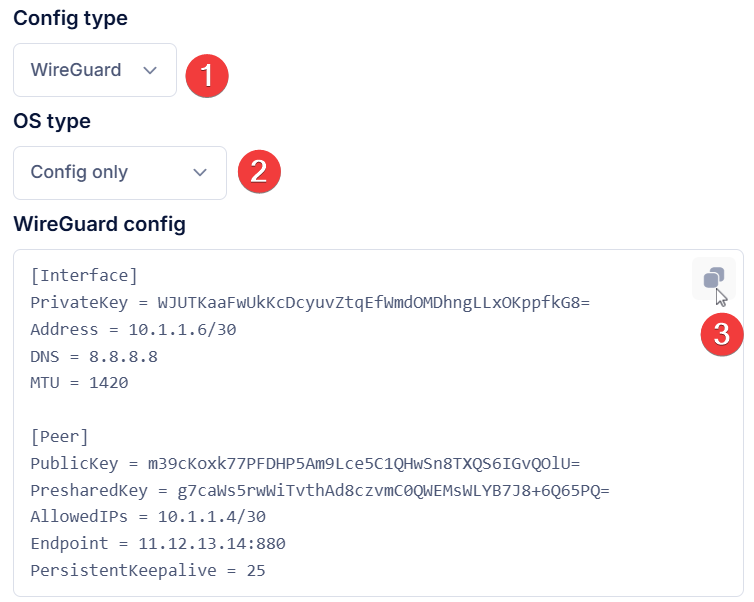The image size is (754, 602).
Task: Click the red step 2 badge
Action: pyautogui.click(x=259, y=172)
